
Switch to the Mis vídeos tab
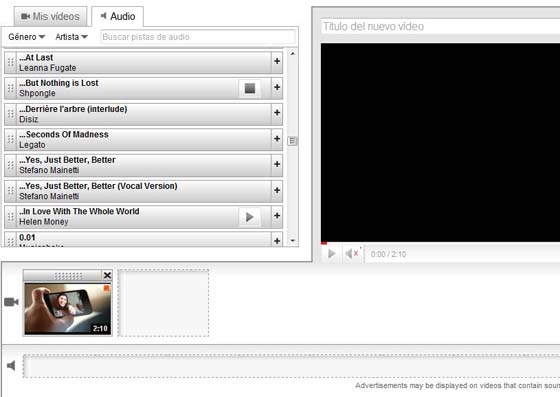pyautogui.click(x=50, y=16)
